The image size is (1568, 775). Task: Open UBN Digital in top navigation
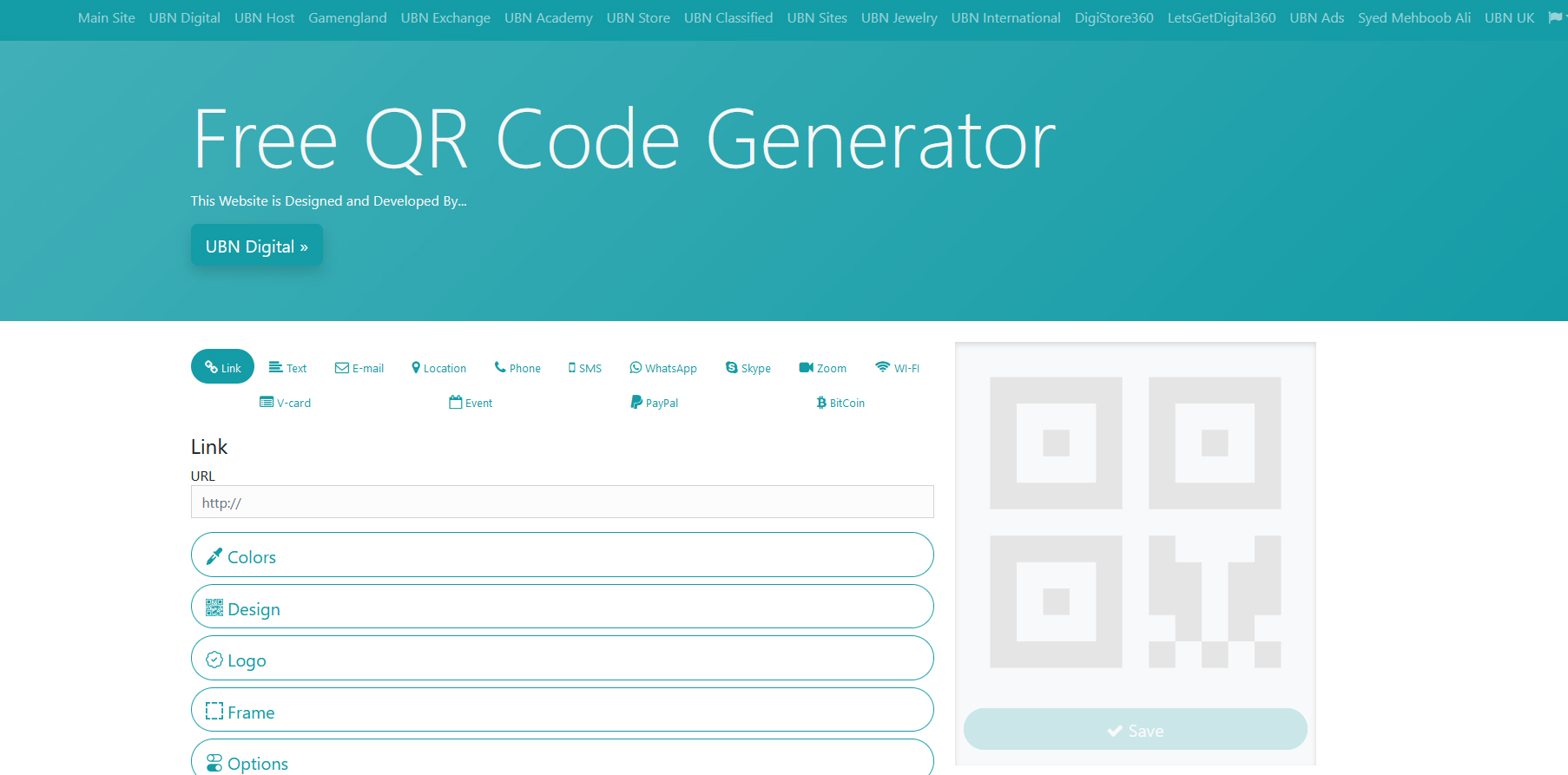pyautogui.click(x=185, y=17)
